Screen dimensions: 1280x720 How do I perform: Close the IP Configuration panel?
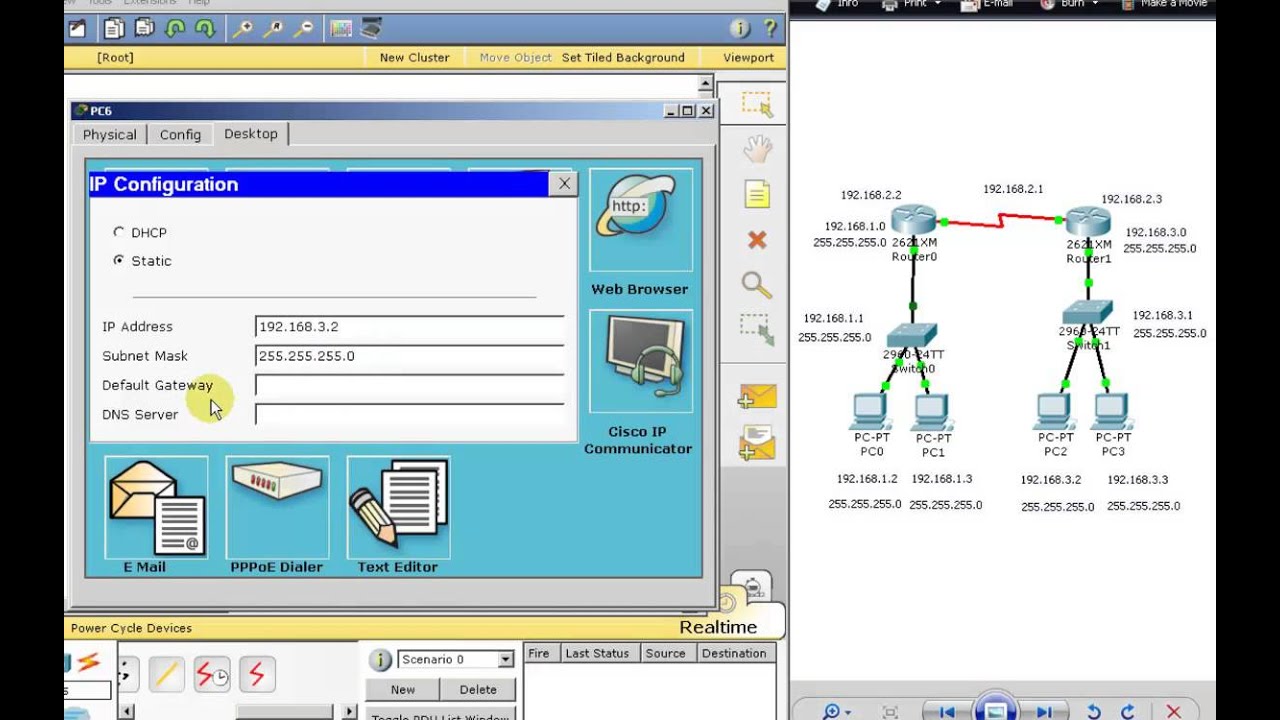point(564,184)
